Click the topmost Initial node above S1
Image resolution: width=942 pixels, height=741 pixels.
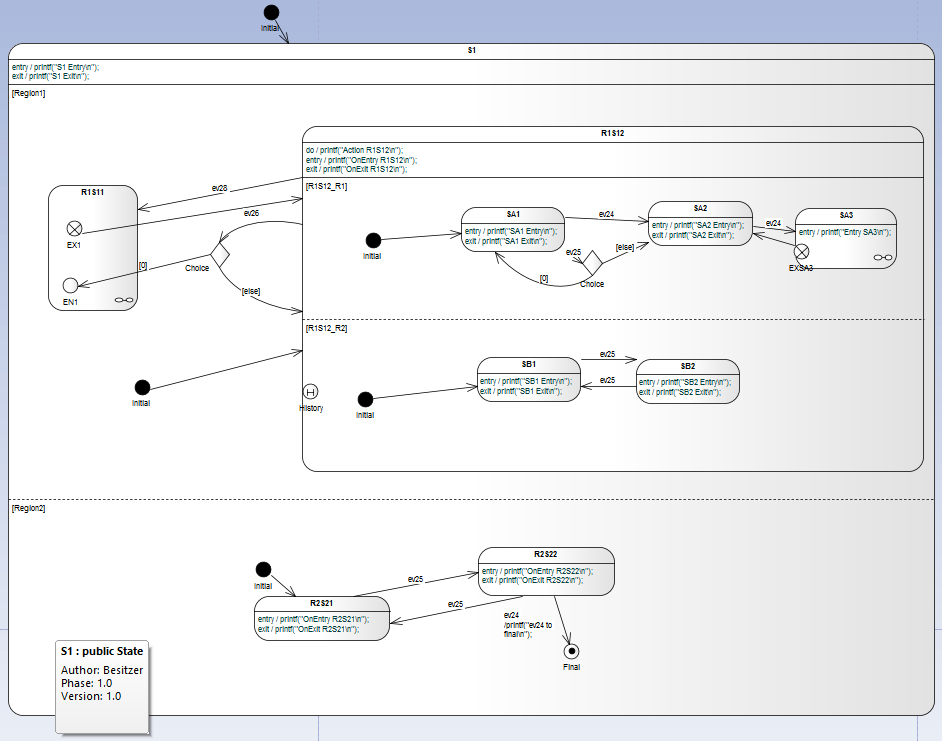pyautogui.click(x=271, y=12)
